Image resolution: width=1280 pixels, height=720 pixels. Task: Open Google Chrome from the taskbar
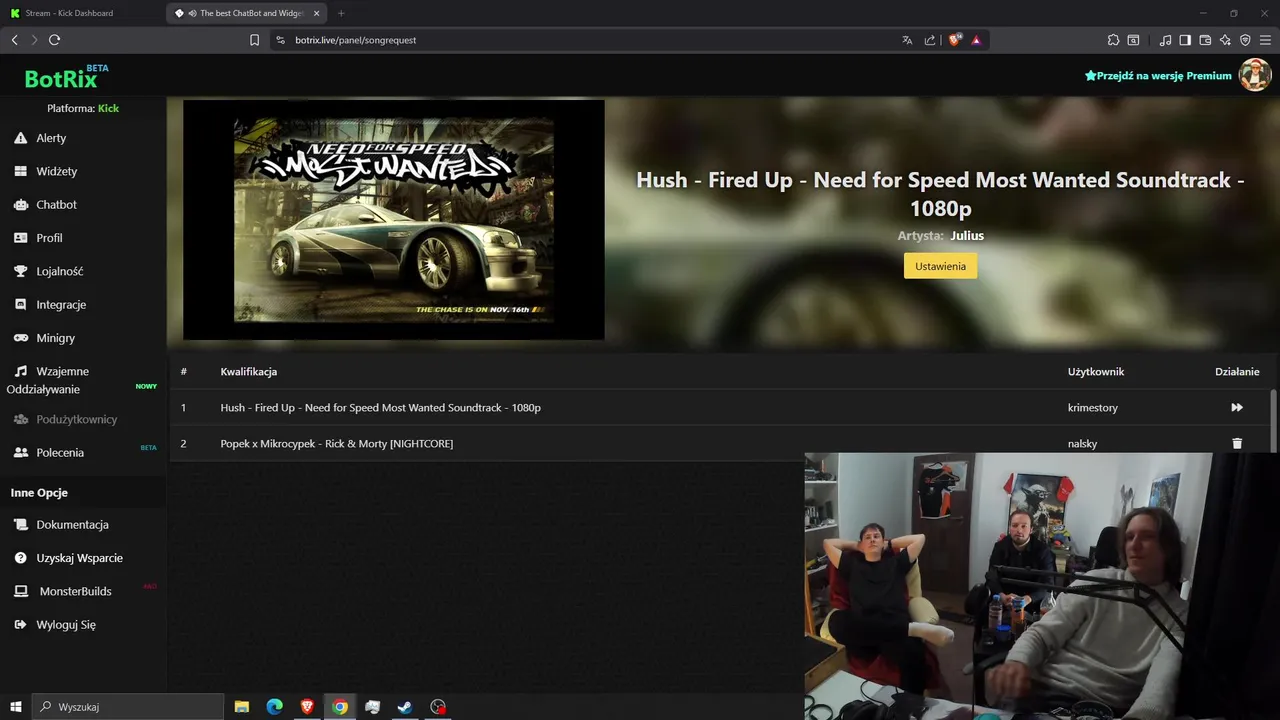340,707
